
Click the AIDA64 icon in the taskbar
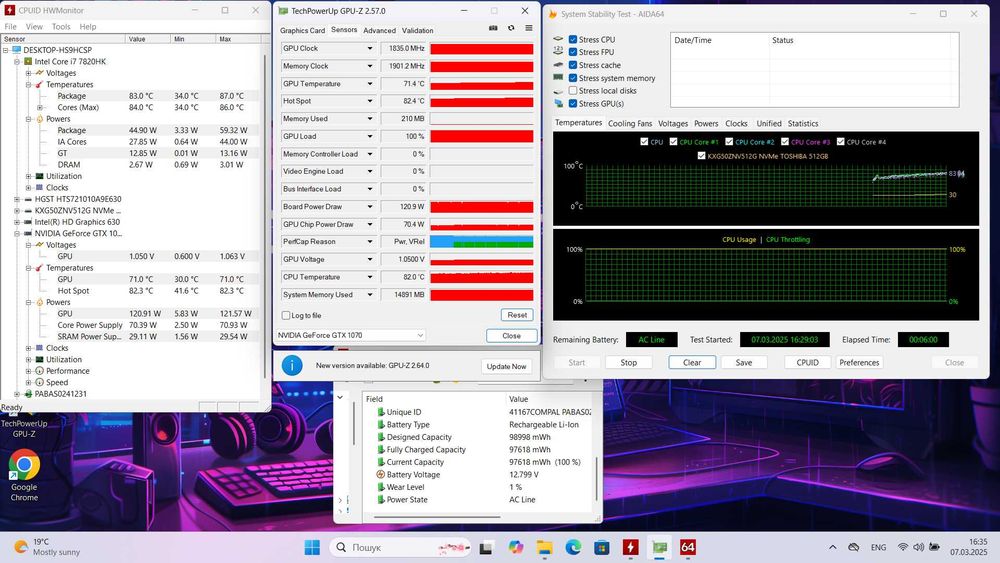tap(688, 547)
